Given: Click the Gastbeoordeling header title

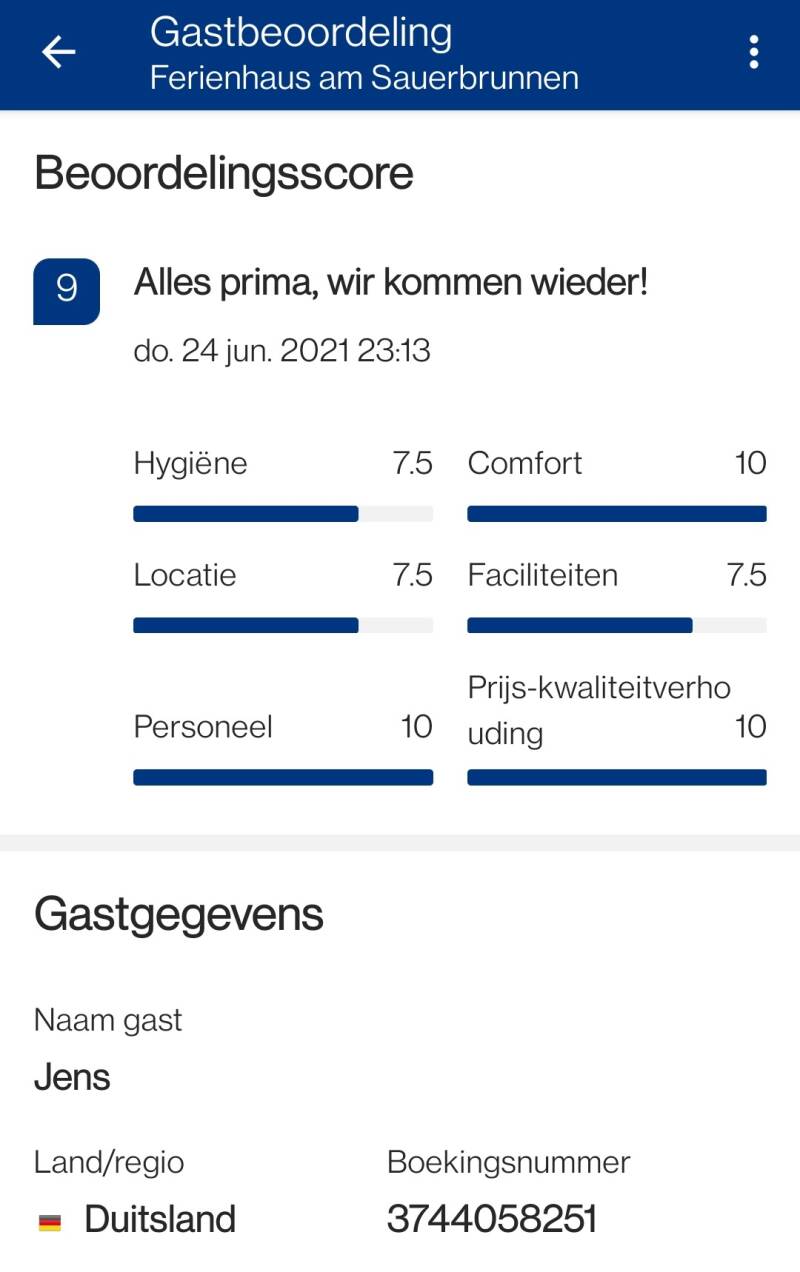Looking at the screenshot, I should click(x=300, y=32).
